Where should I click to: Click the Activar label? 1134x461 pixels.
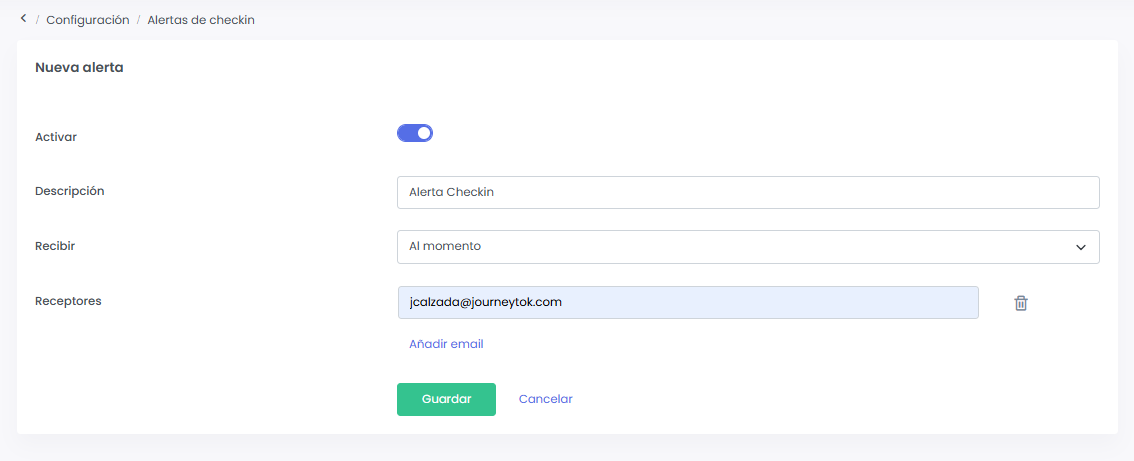point(56,137)
